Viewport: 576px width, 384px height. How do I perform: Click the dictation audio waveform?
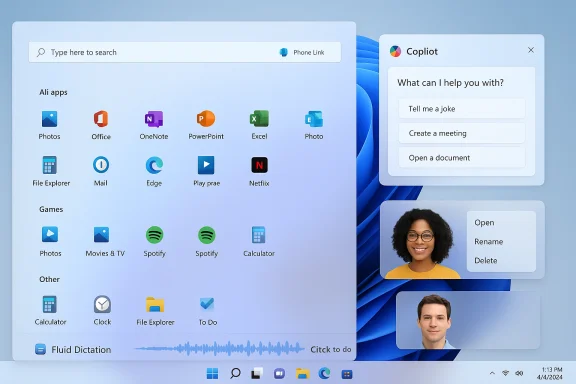219,348
